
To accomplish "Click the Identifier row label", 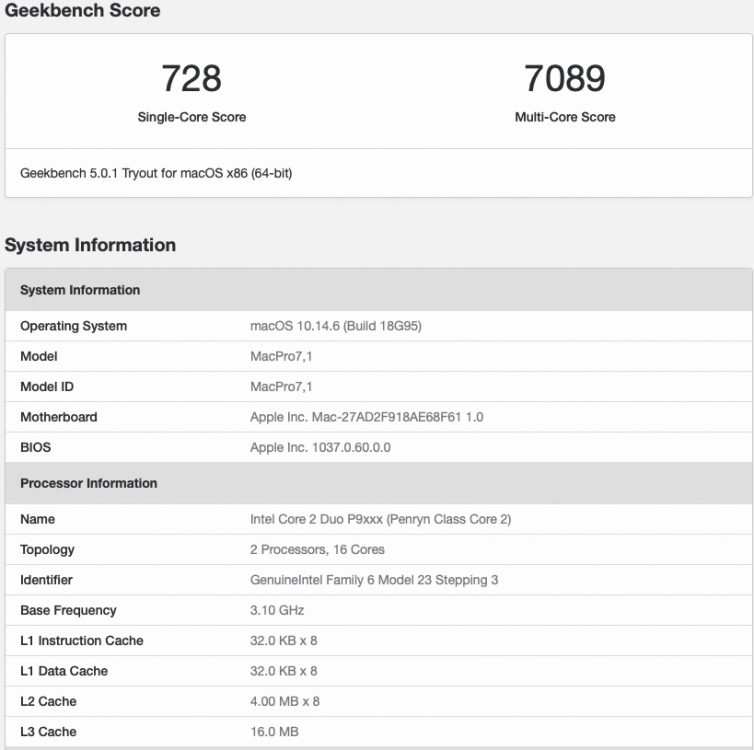I will [x=46, y=580].
